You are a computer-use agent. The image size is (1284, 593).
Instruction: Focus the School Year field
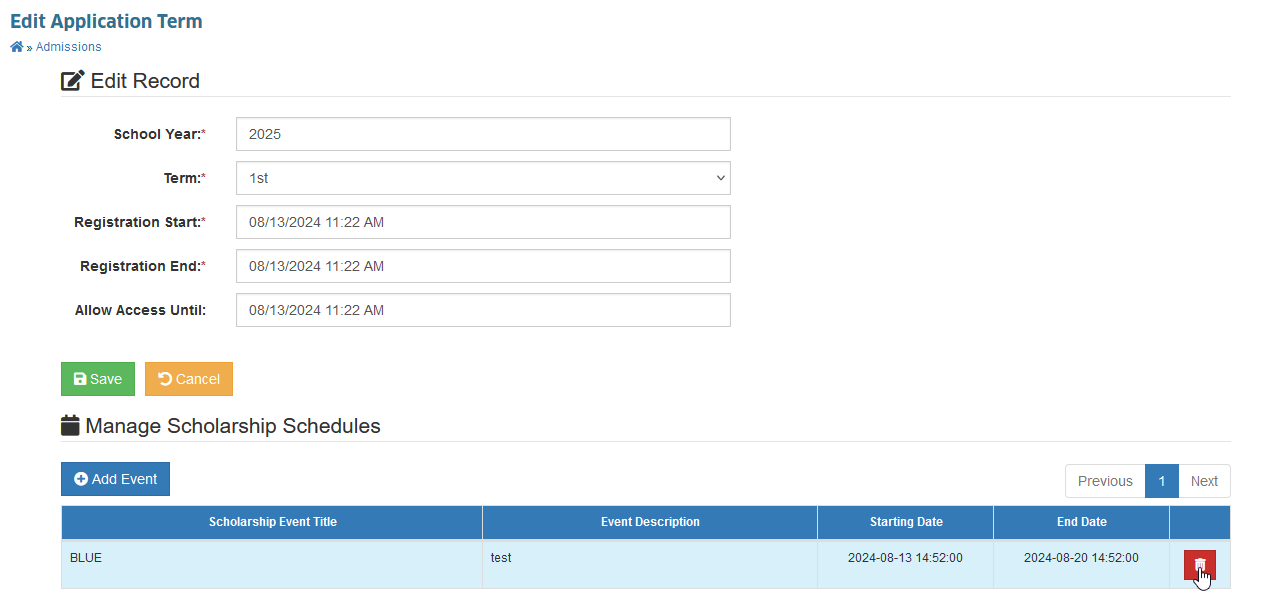tap(483, 134)
